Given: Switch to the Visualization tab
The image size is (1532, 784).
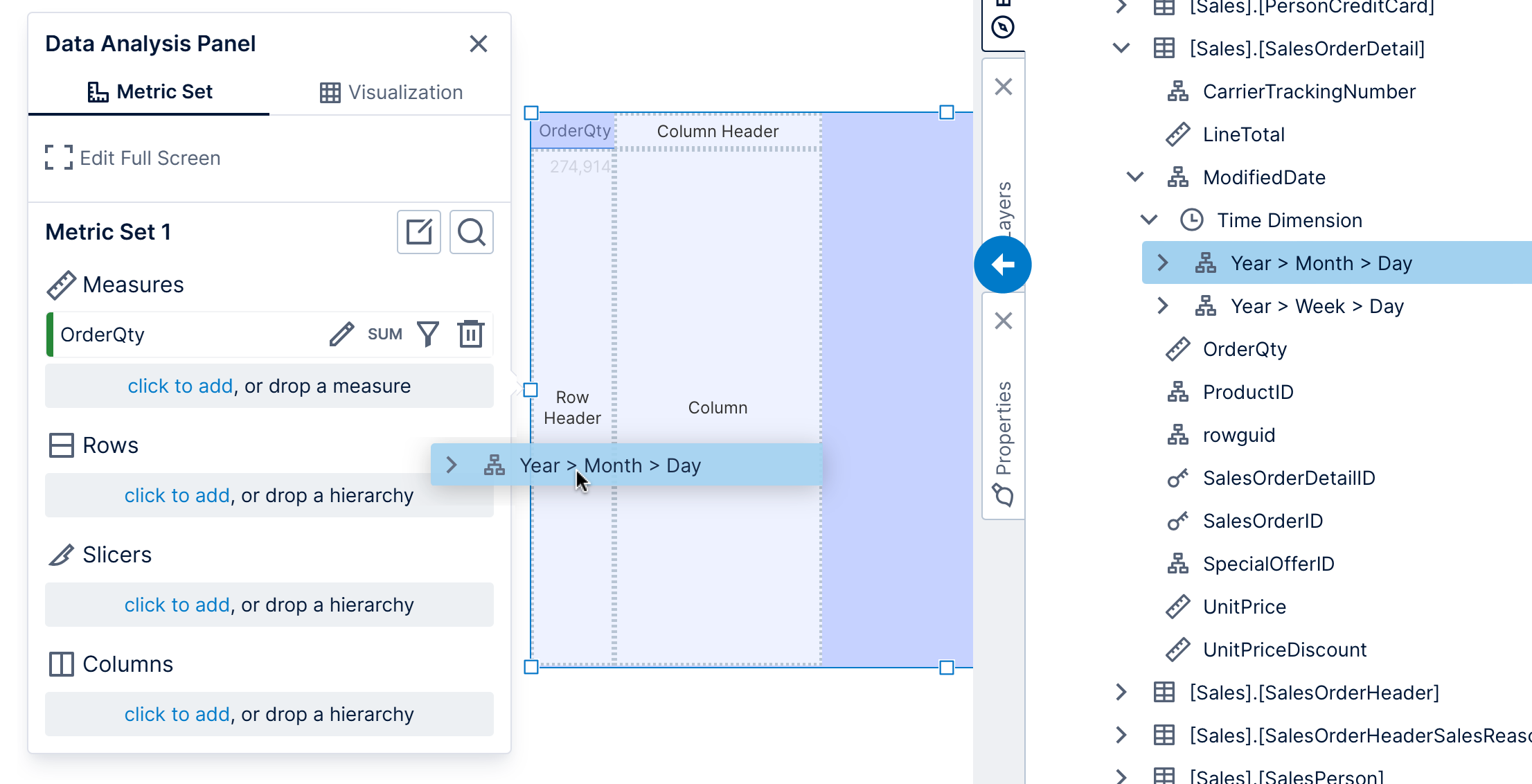Looking at the screenshot, I should tap(391, 92).
